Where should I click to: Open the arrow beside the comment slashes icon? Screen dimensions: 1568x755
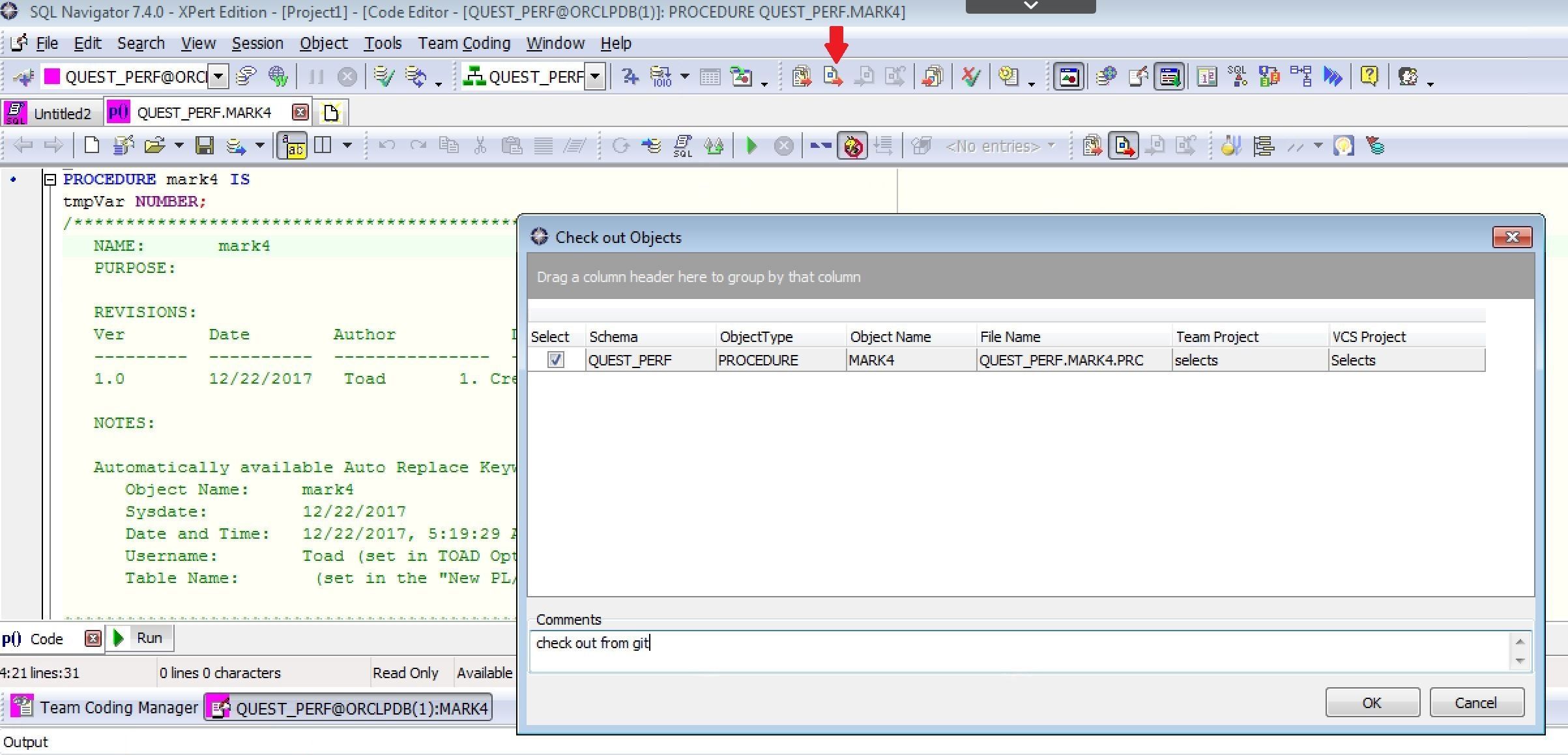1318,145
